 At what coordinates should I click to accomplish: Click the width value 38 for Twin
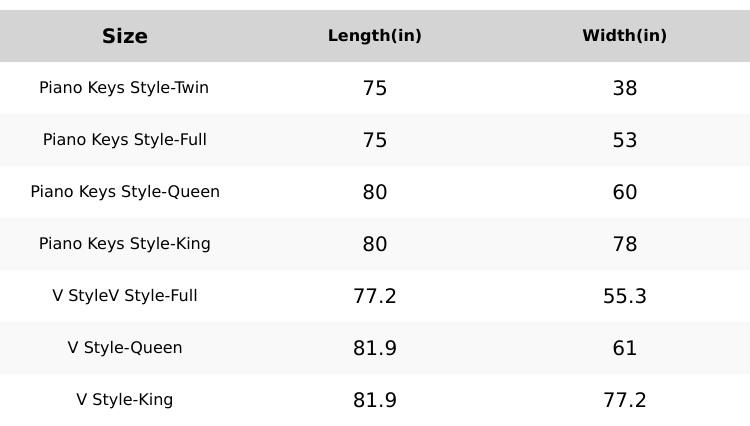coord(625,88)
